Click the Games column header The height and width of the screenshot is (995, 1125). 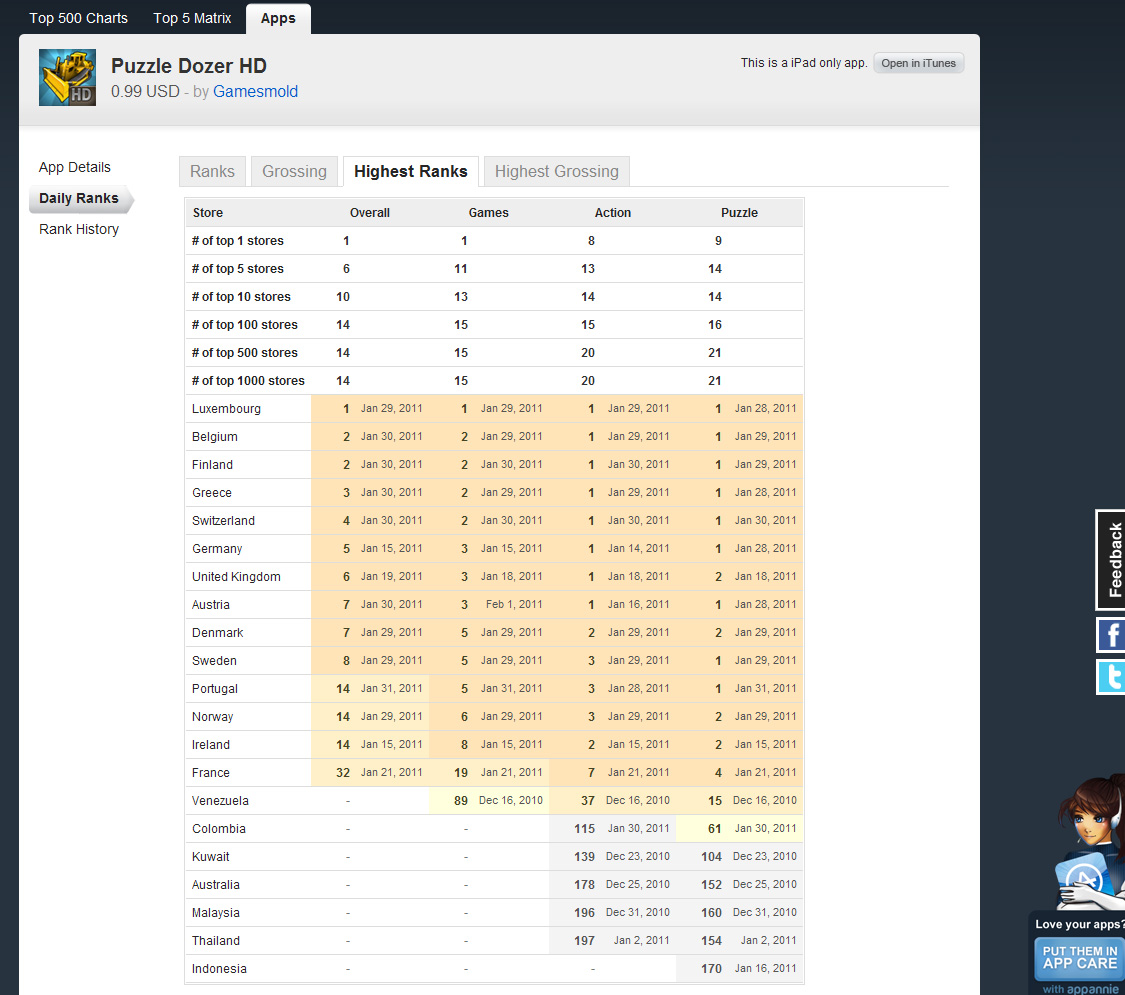click(x=489, y=213)
